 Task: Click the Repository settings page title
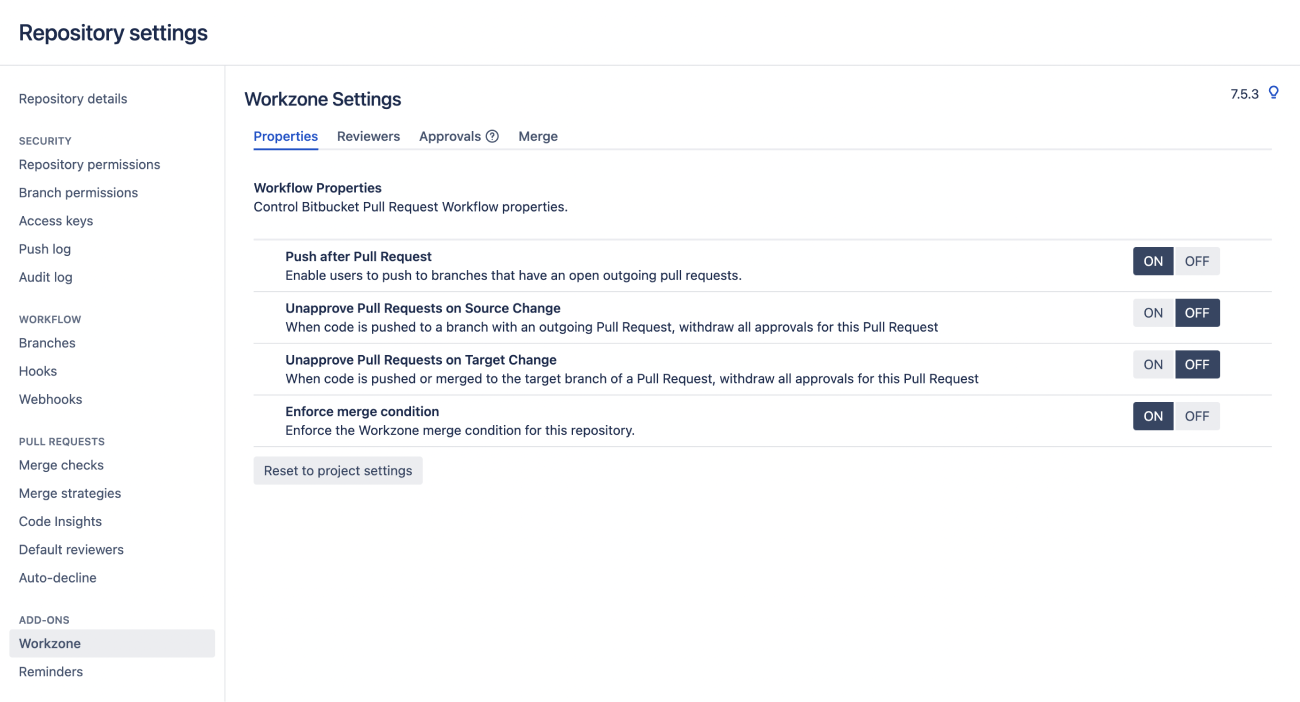113,33
